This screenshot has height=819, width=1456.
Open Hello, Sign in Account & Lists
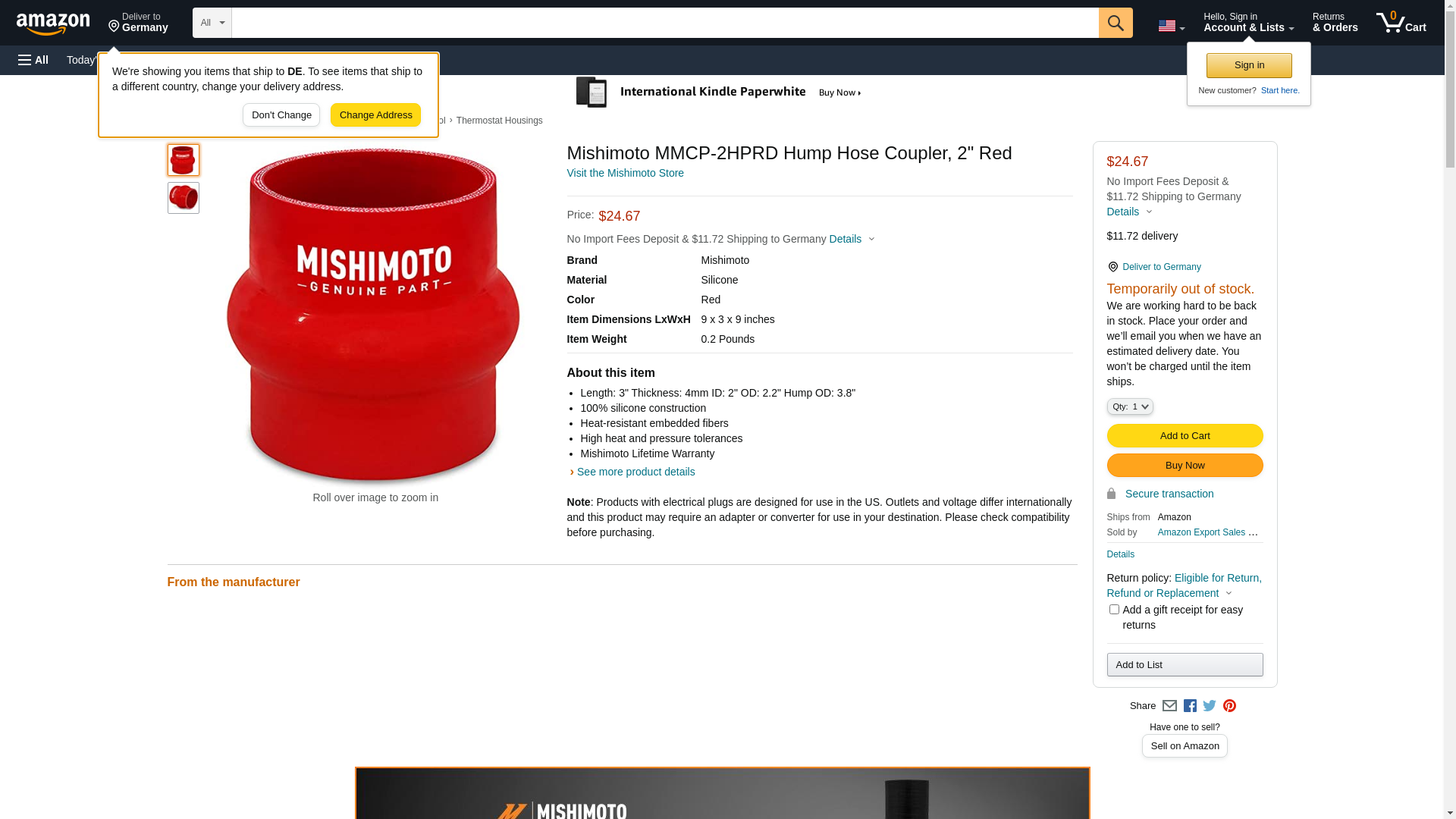[1248, 23]
